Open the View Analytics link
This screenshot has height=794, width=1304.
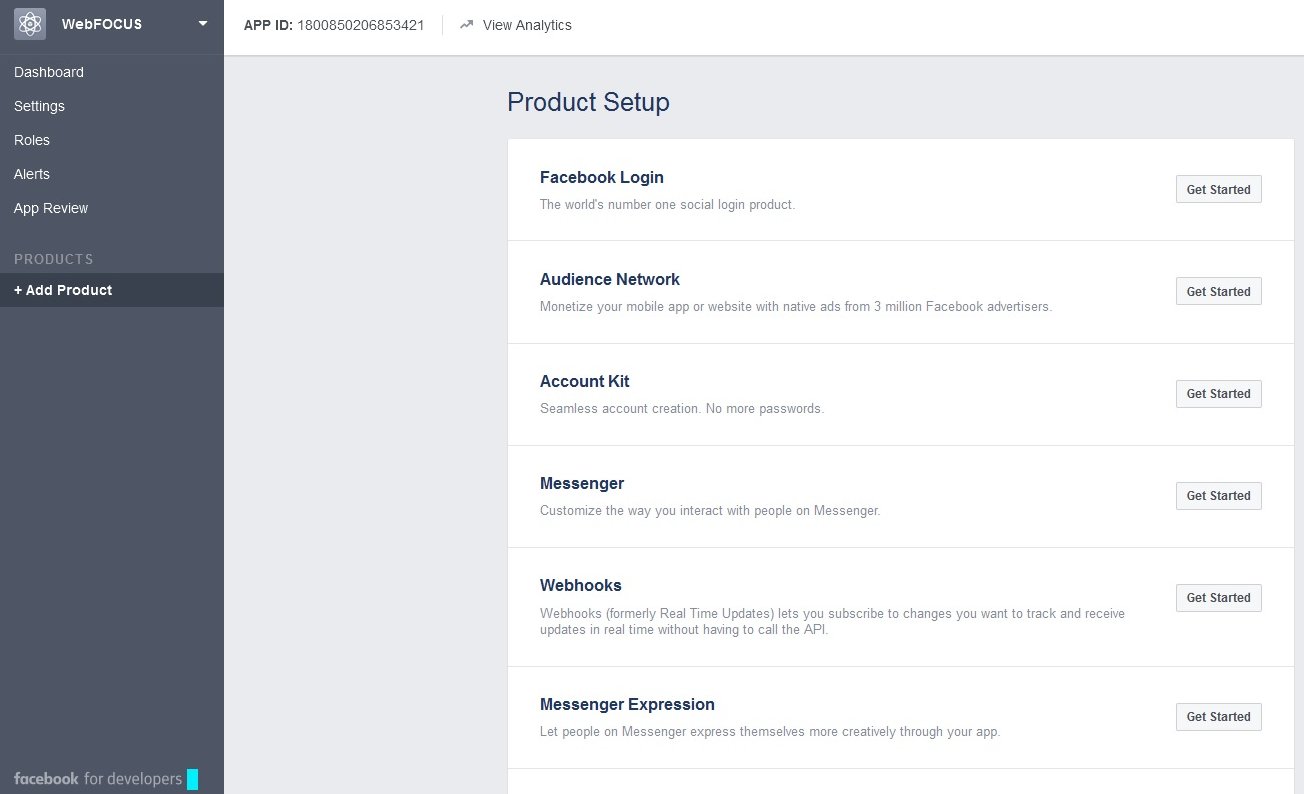pos(527,25)
